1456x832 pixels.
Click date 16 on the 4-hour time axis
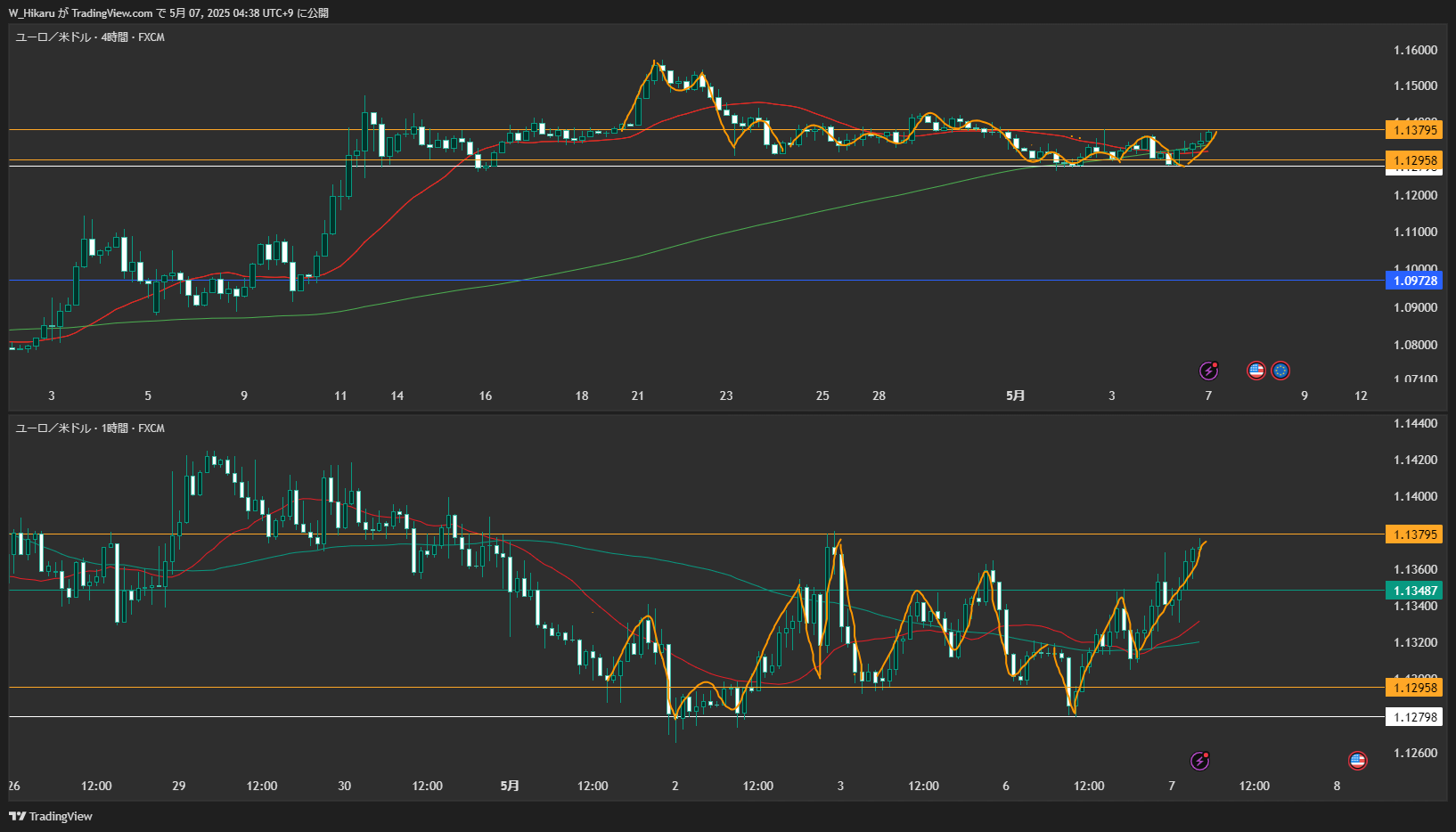(x=486, y=396)
